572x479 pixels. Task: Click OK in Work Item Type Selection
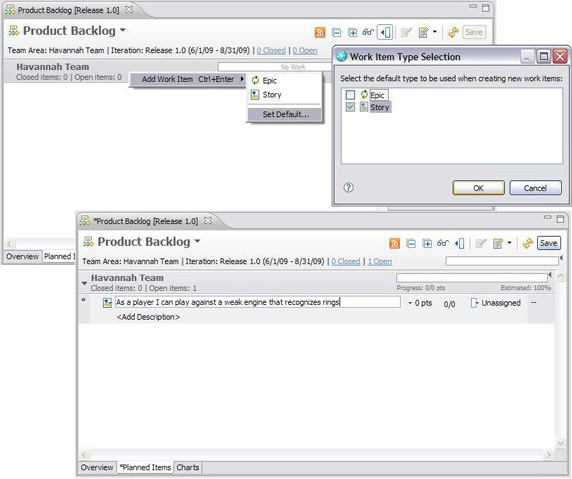478,188
